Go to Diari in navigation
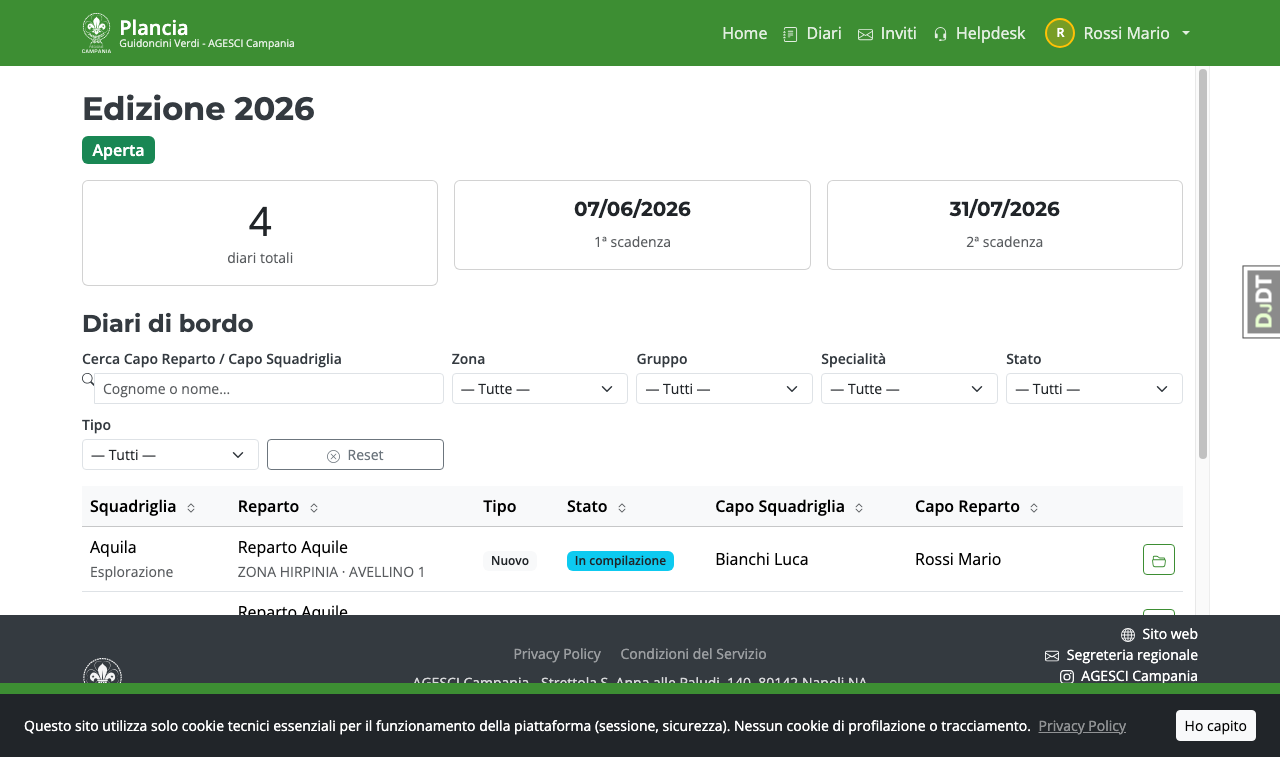The image size is (1280, 757). click(x=812, y=33)
